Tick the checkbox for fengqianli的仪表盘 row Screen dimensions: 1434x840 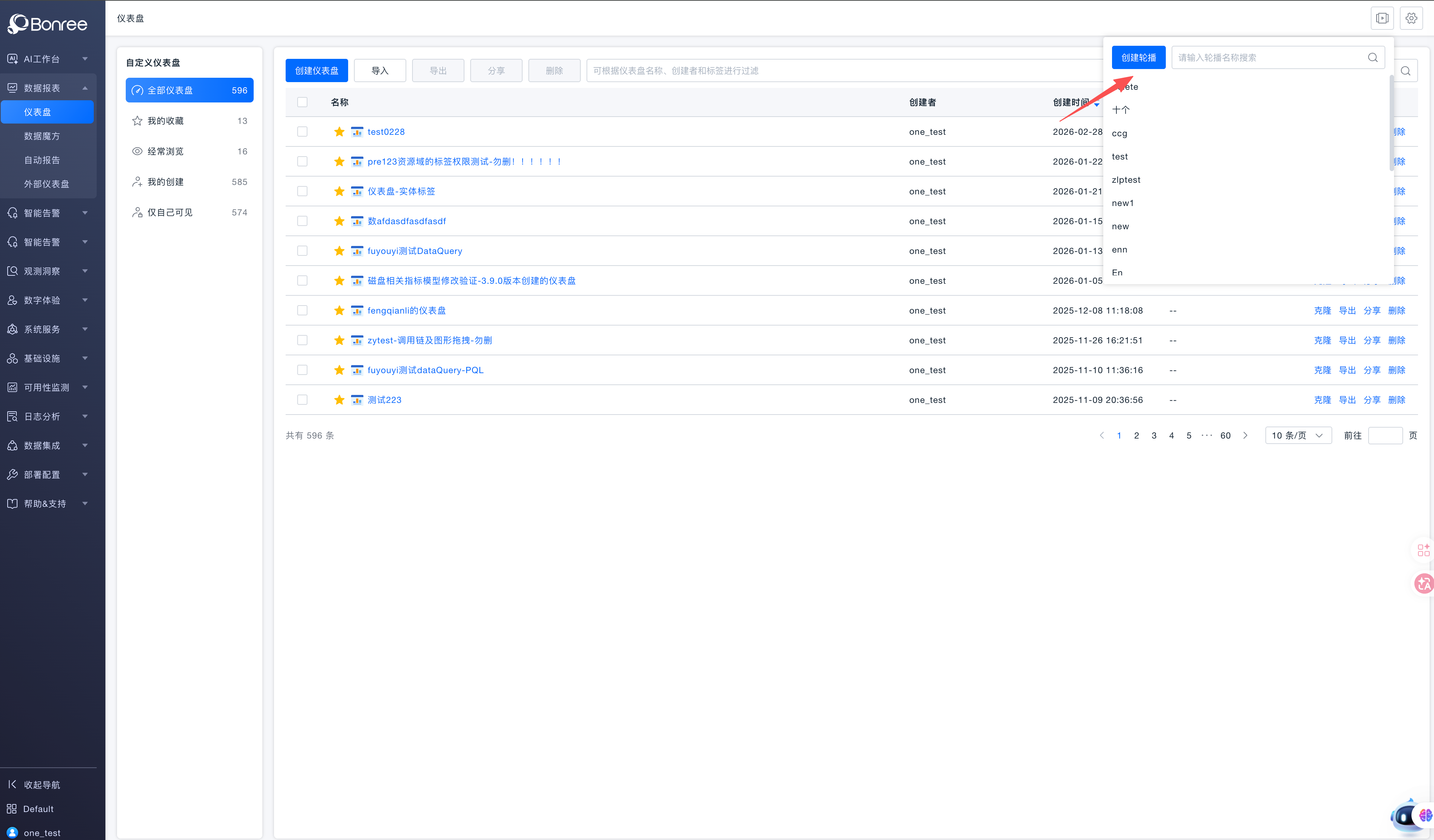tap(302, 310)
